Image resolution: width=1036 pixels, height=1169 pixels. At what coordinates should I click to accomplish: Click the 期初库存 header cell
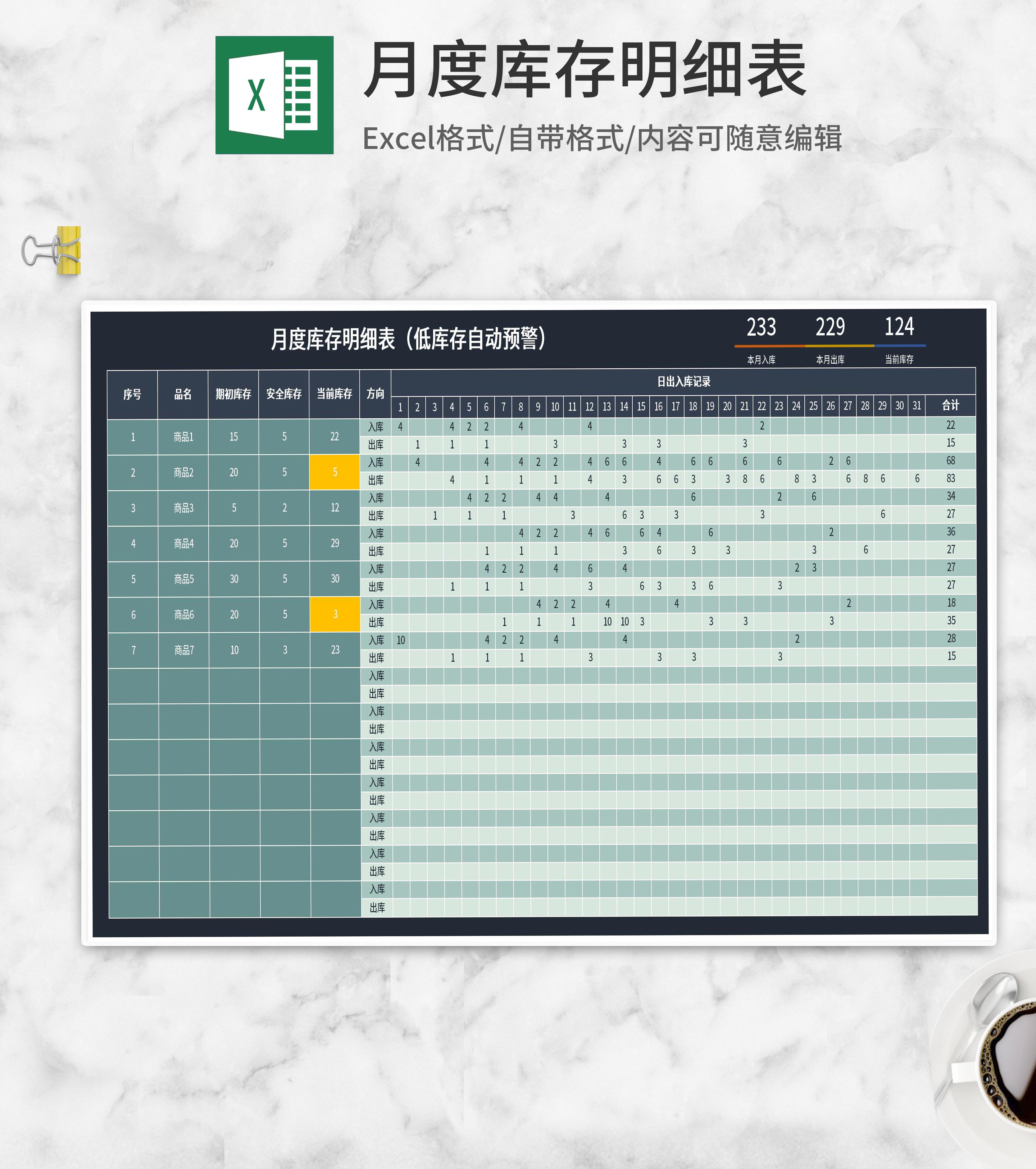(x=233, y=394)
